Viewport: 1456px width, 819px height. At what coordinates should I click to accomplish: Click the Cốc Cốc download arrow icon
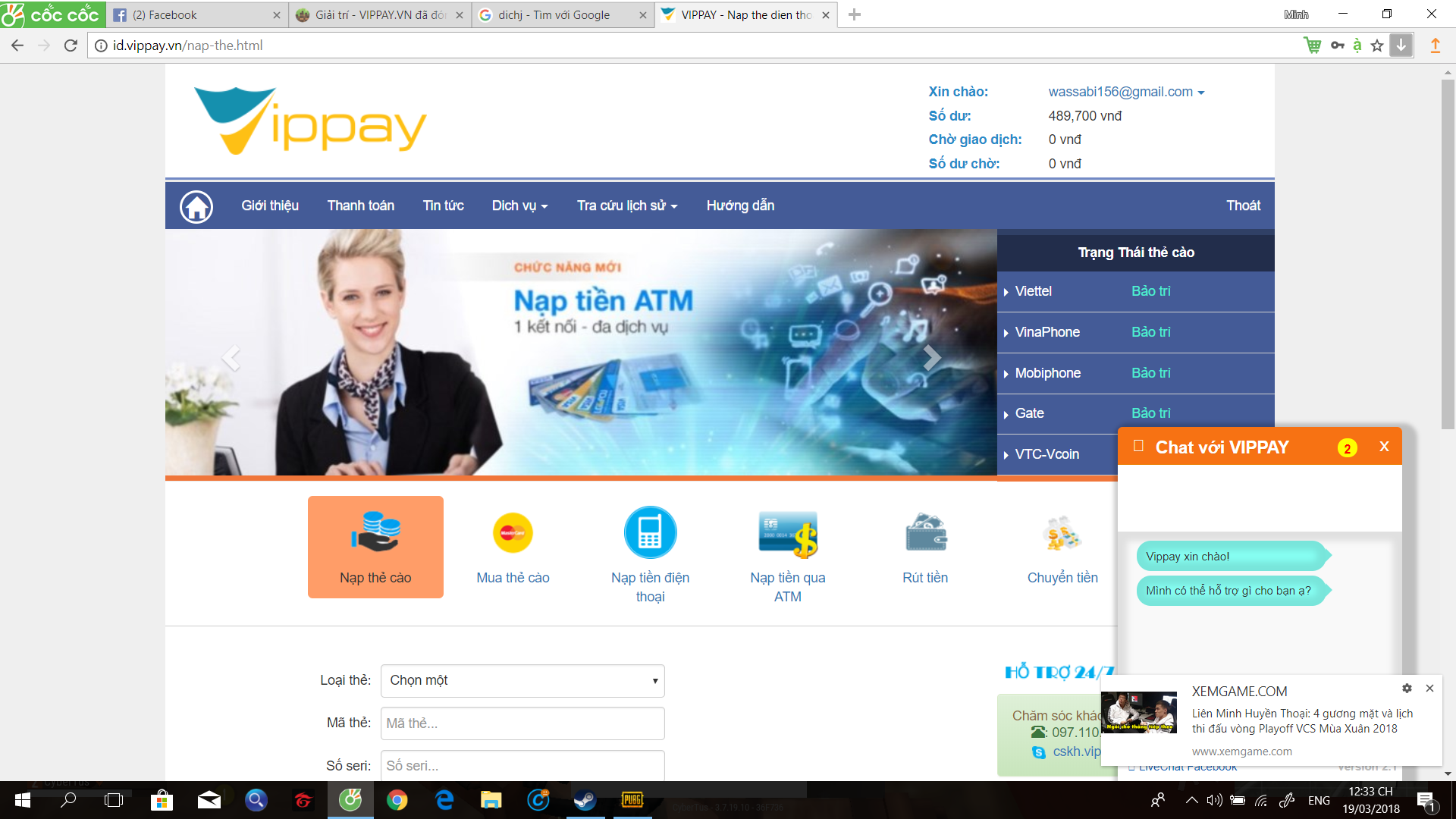click(1401, 45)
